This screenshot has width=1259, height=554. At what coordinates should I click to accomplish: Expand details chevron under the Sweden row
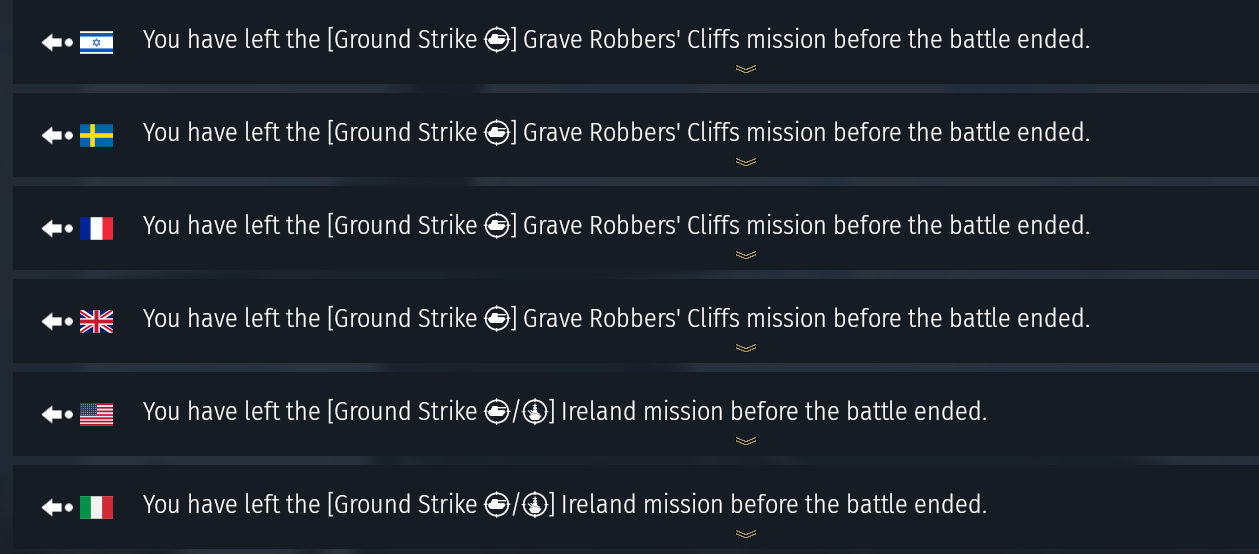(x=745, y=162)
